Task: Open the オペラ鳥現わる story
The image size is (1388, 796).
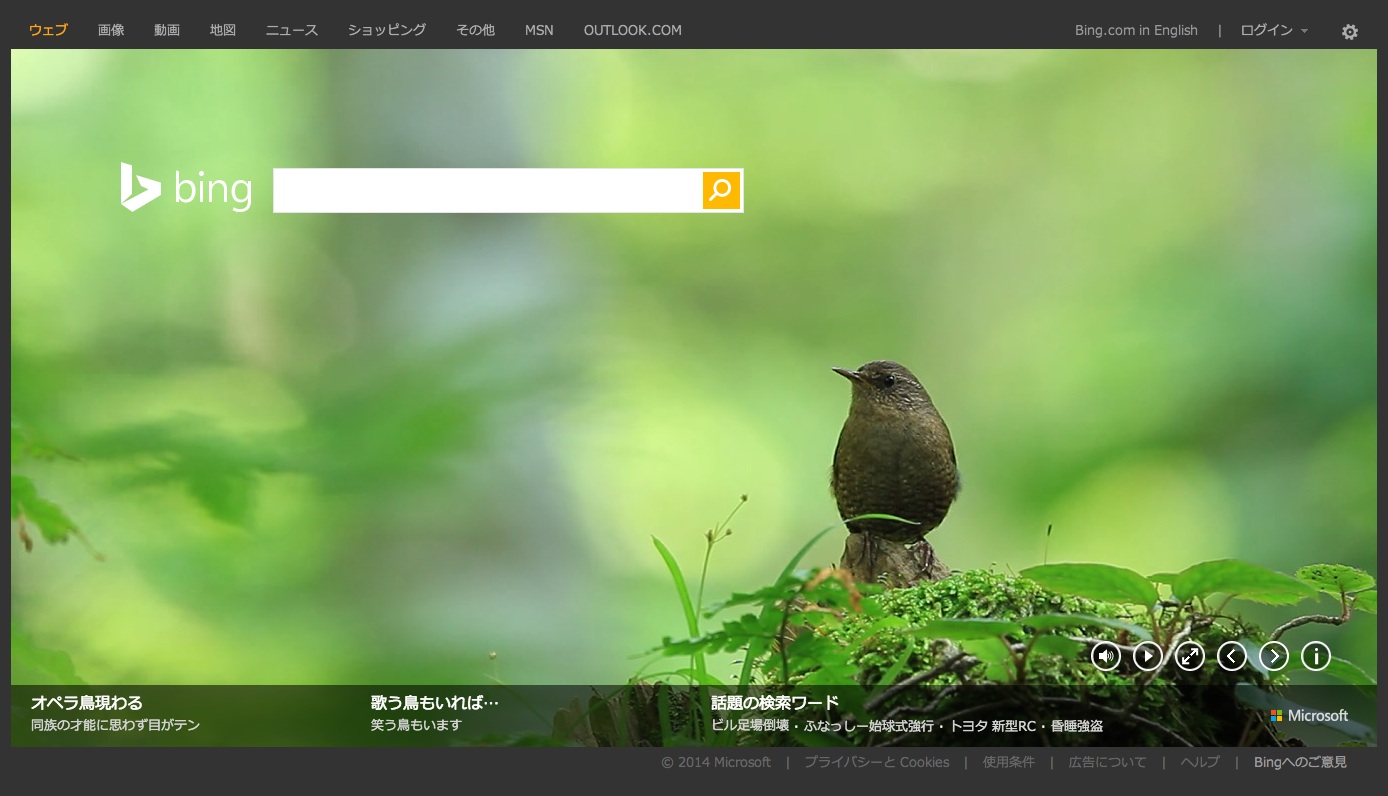Action: tap(87, 703)
